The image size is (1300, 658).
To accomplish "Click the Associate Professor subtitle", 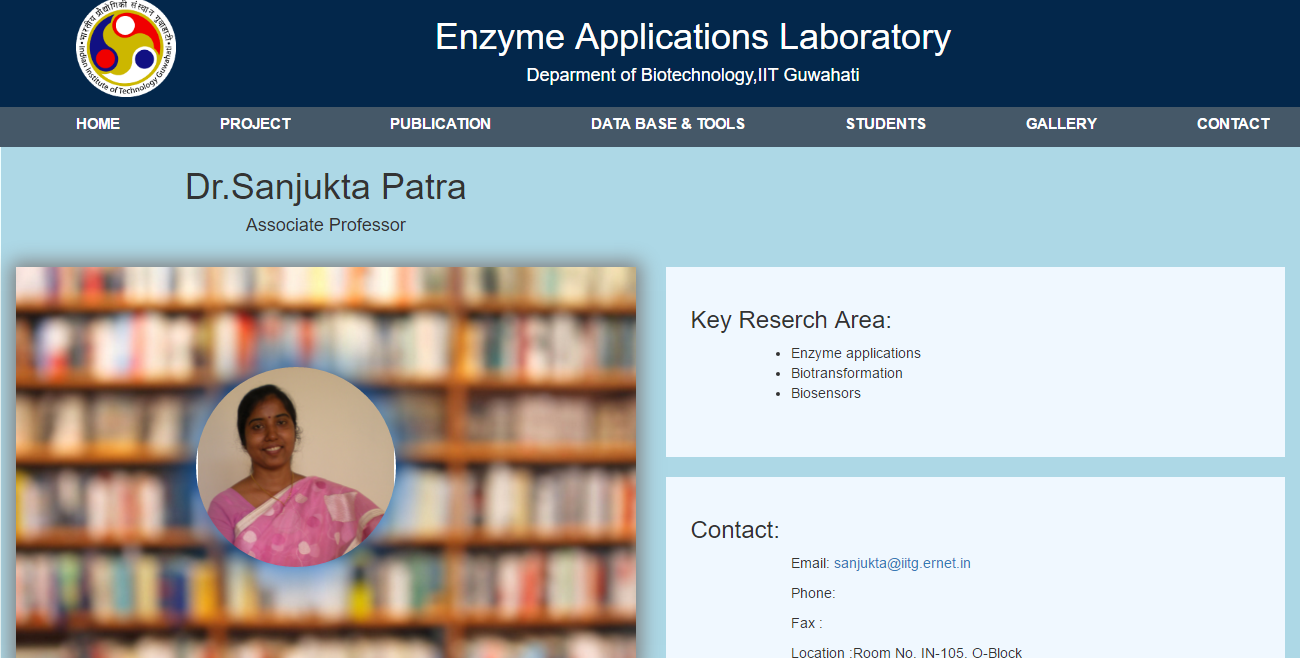I will pyautogui.click(x=326, y=225).
